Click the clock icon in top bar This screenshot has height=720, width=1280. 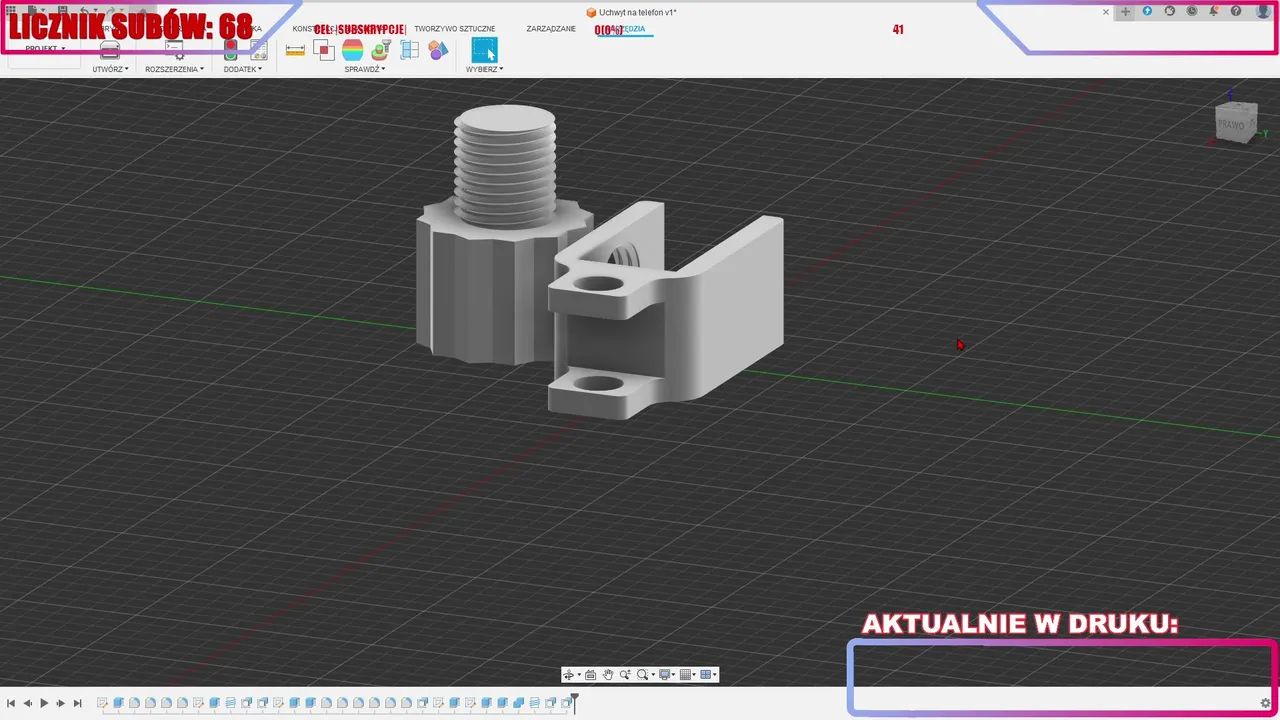1192,11
